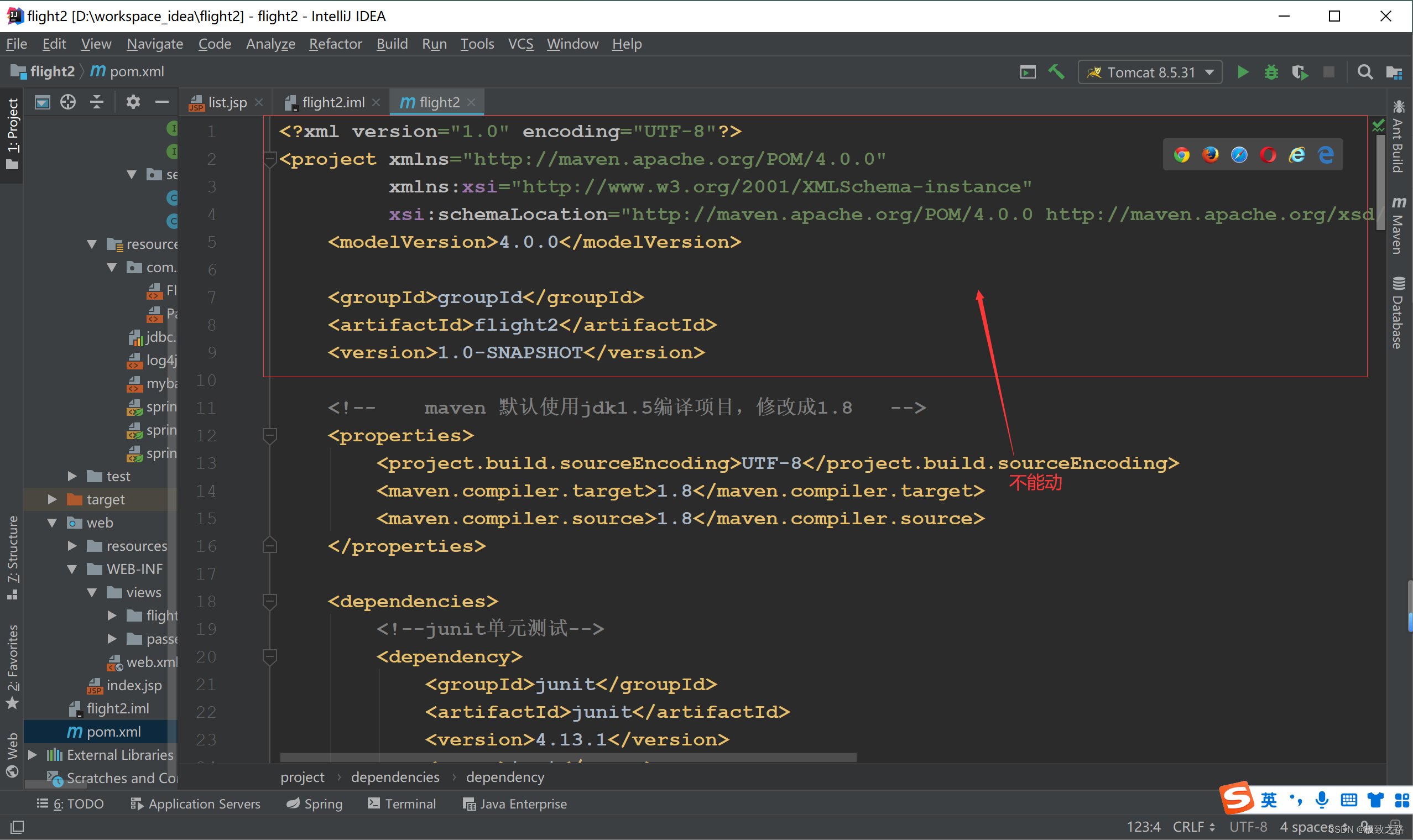1413x840 pixels.
Task: Open the Terminal tool window
Action: pos(403,804)
